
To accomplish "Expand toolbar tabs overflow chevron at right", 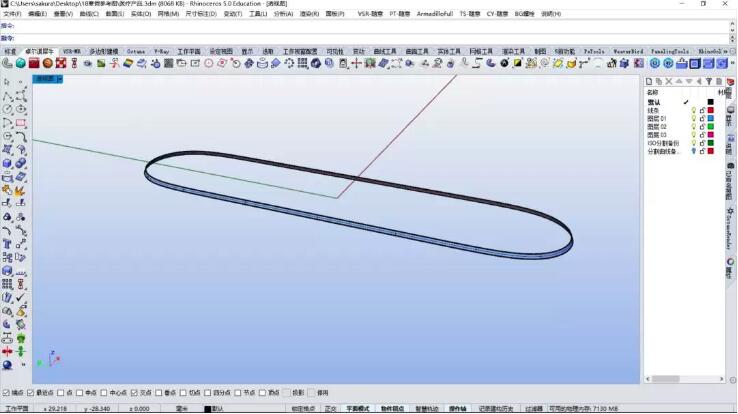I will 726,51.
